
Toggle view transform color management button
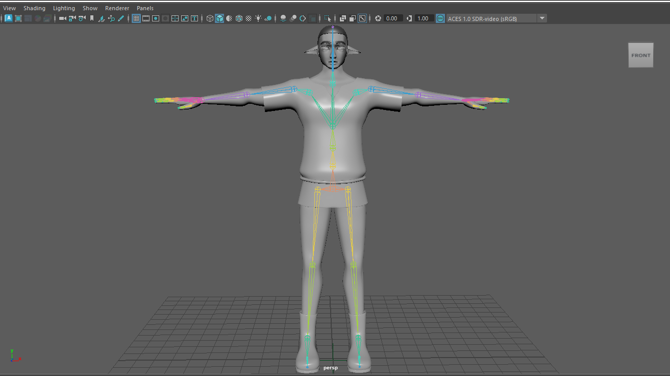coord(440,18)
